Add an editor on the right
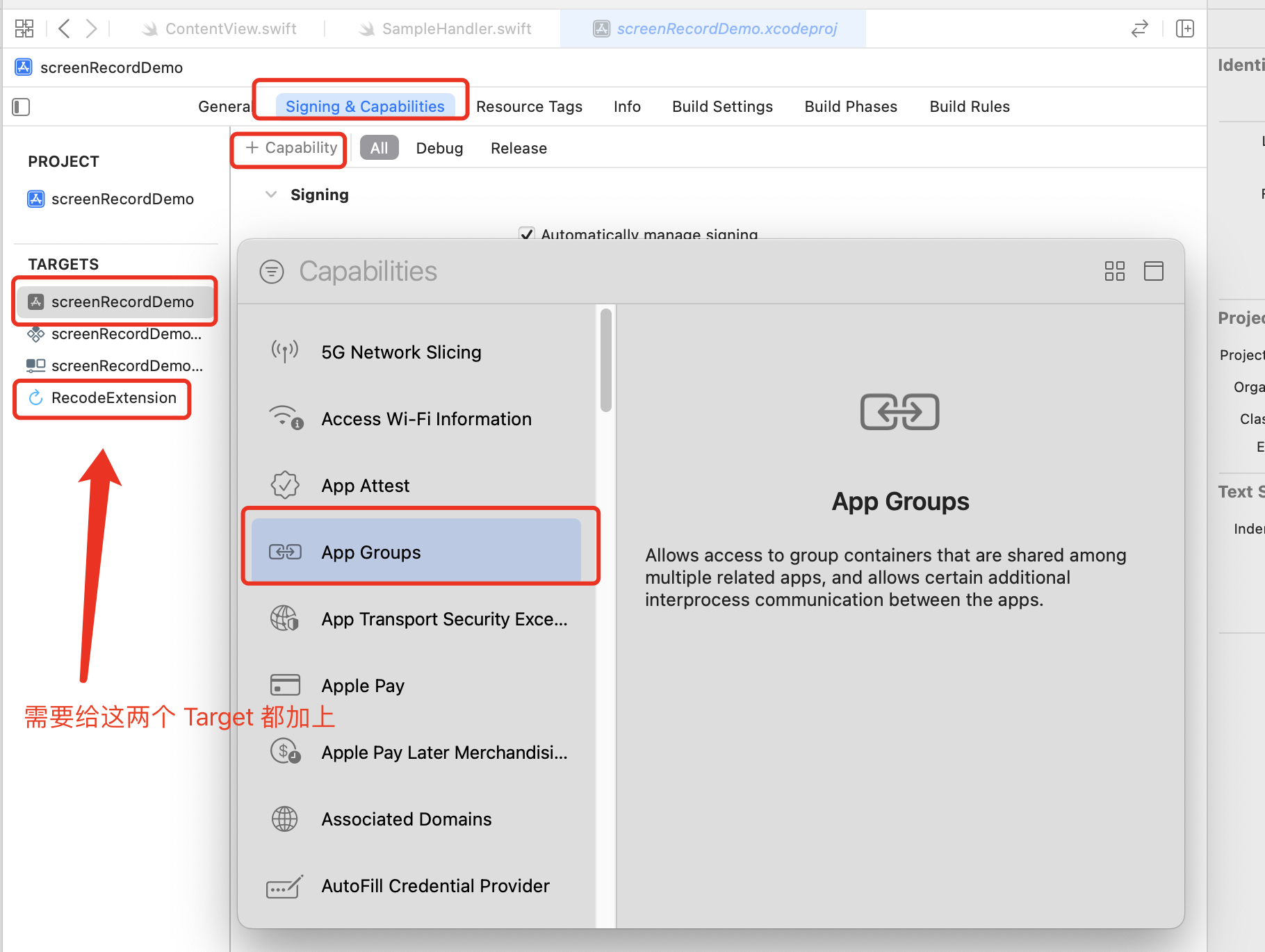This screenshot has width=1265, height=952. 1185,28
